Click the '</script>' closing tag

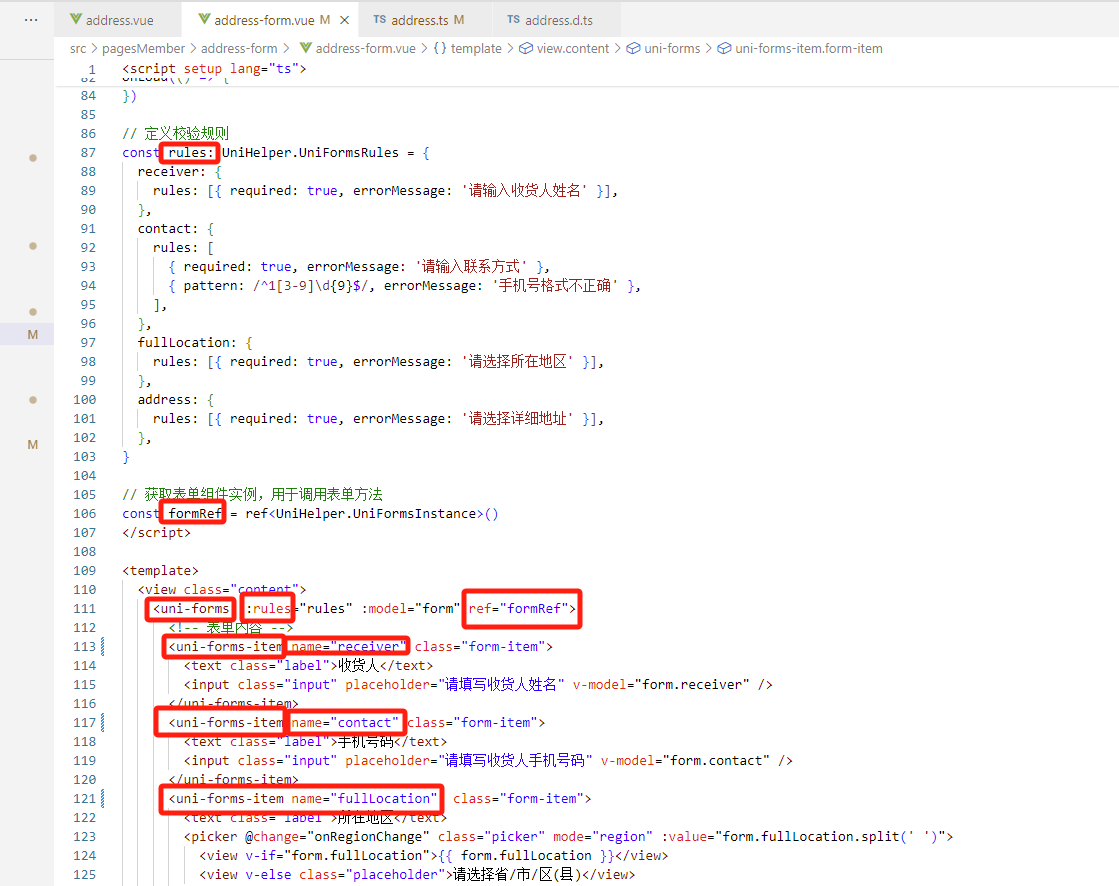[156, 532]
